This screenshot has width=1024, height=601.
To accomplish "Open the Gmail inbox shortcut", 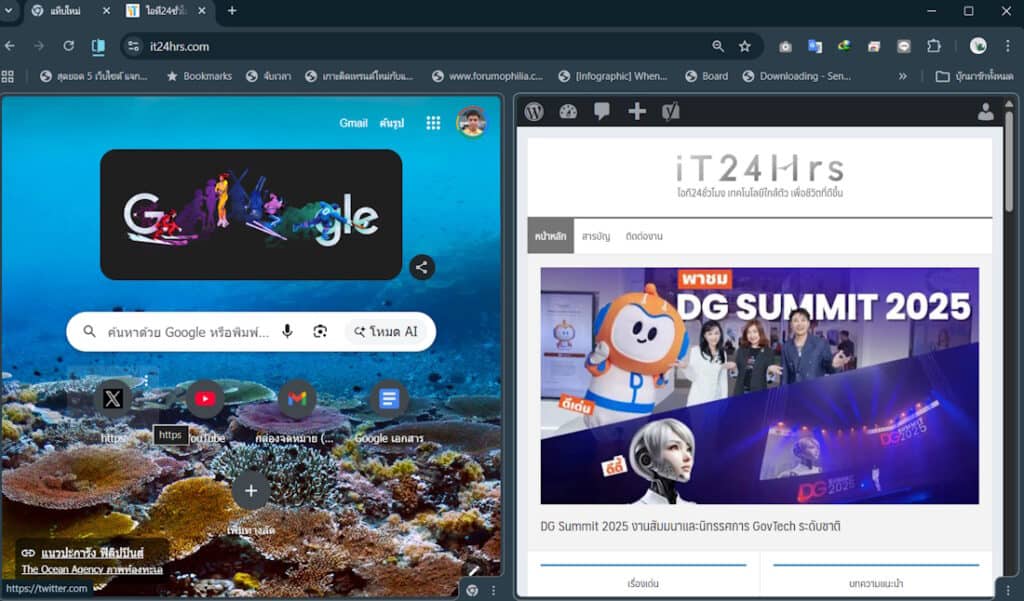I will [x=297, y=398].
